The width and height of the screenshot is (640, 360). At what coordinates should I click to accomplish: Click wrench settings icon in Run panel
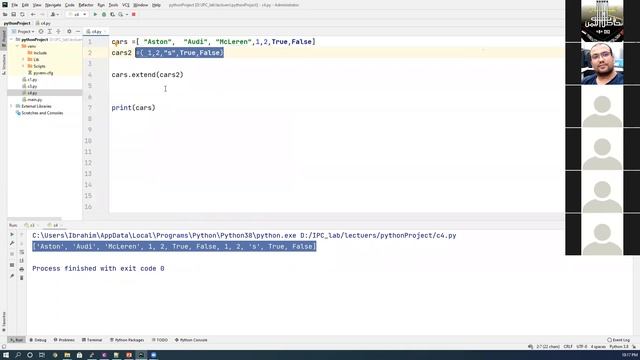click(x=12, y=243)
